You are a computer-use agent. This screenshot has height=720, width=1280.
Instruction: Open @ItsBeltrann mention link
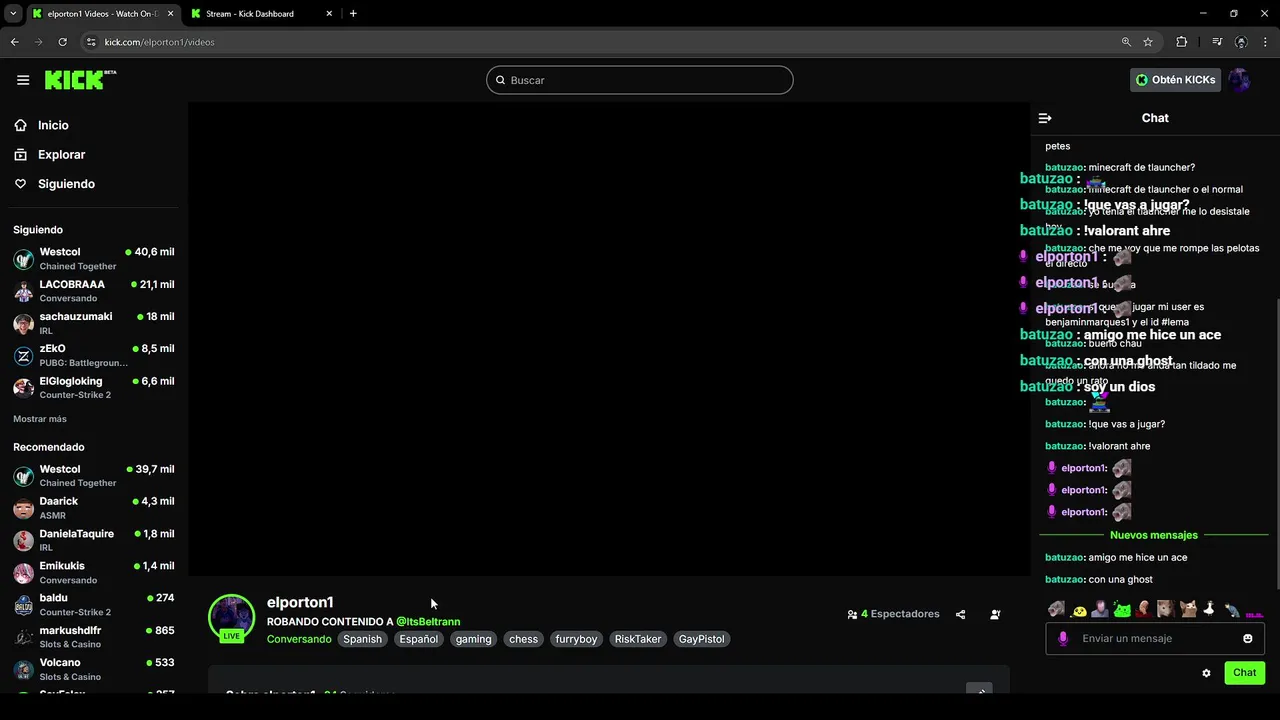click(x=428, y=622)
